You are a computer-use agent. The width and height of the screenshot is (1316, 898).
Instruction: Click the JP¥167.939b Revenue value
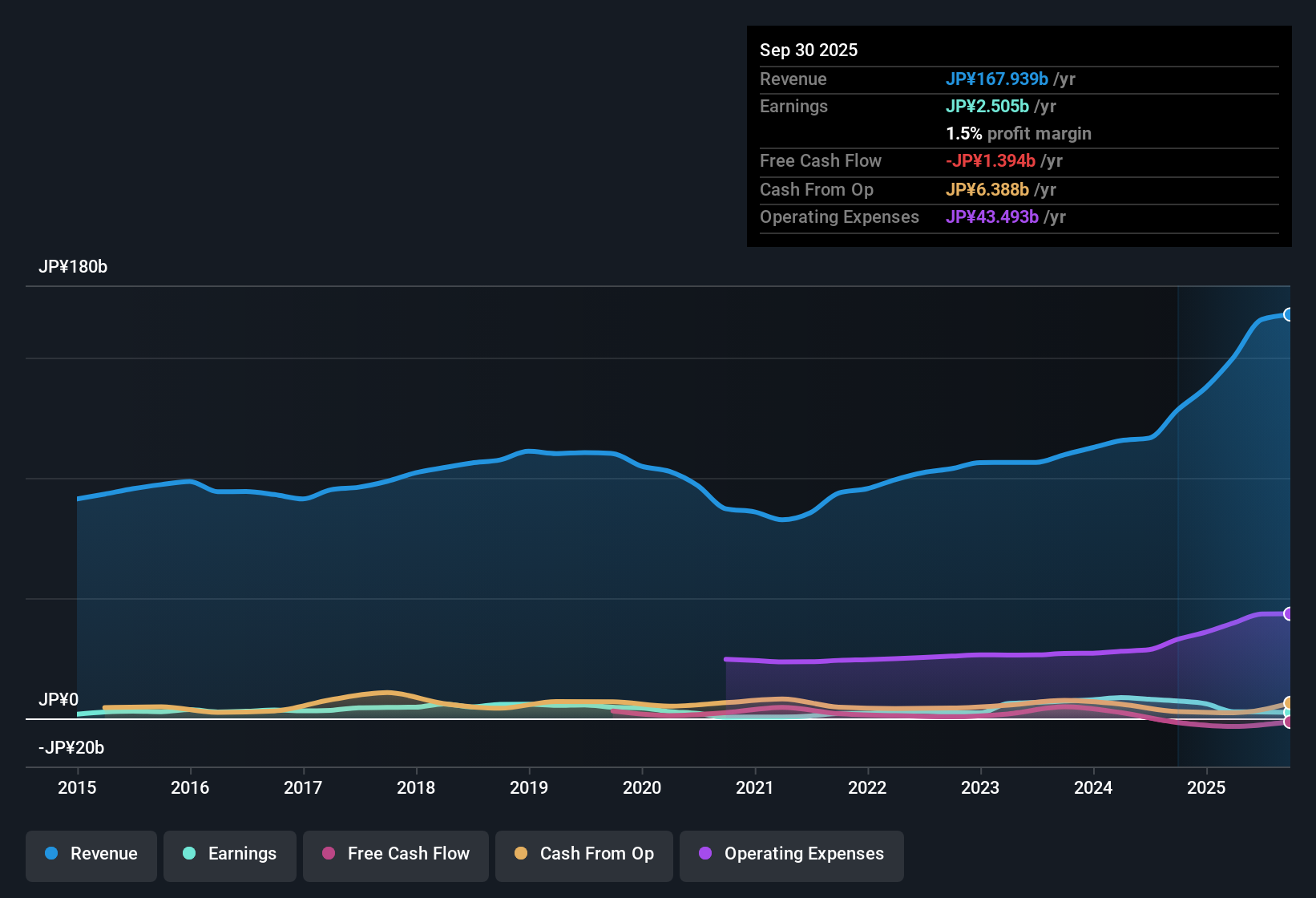tap(998, 79)
